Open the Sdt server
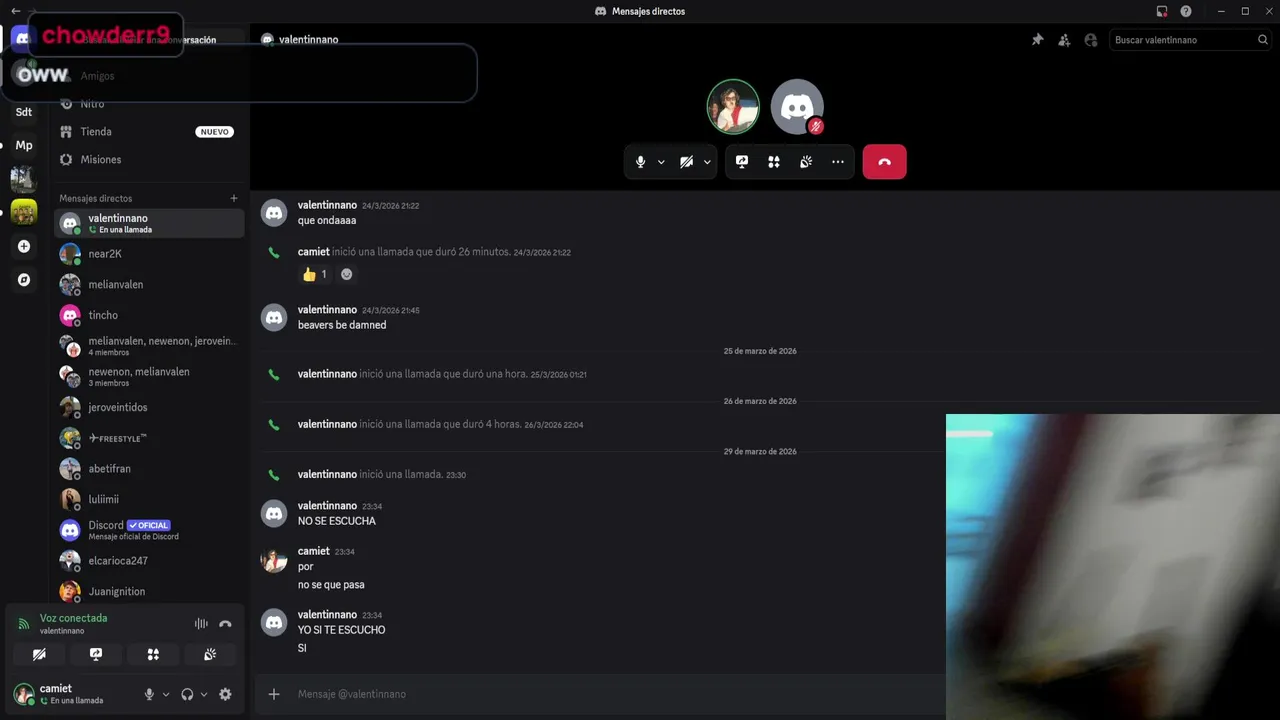This screenshot has width=1280, height=720. (24, 112)
